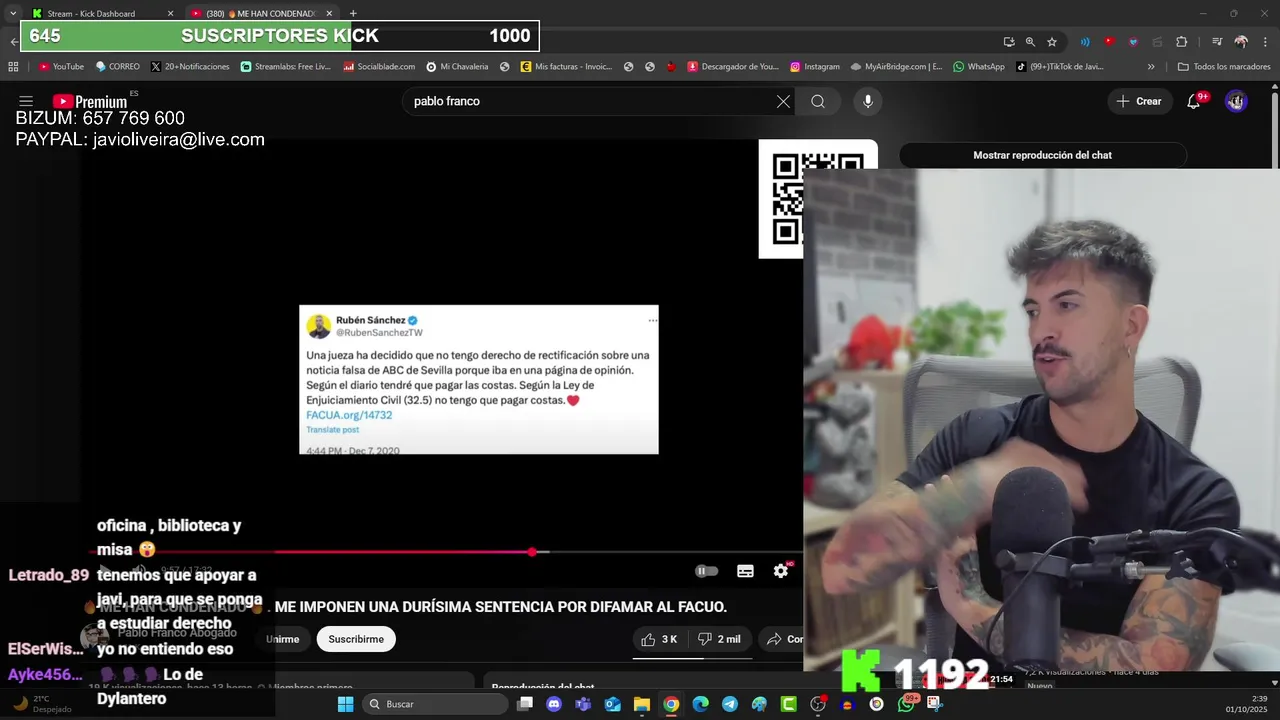Viewport: 1280px width, 720px height.
Task: Expand the hidden bookmarks chevron
Action: coord(1151,67)
